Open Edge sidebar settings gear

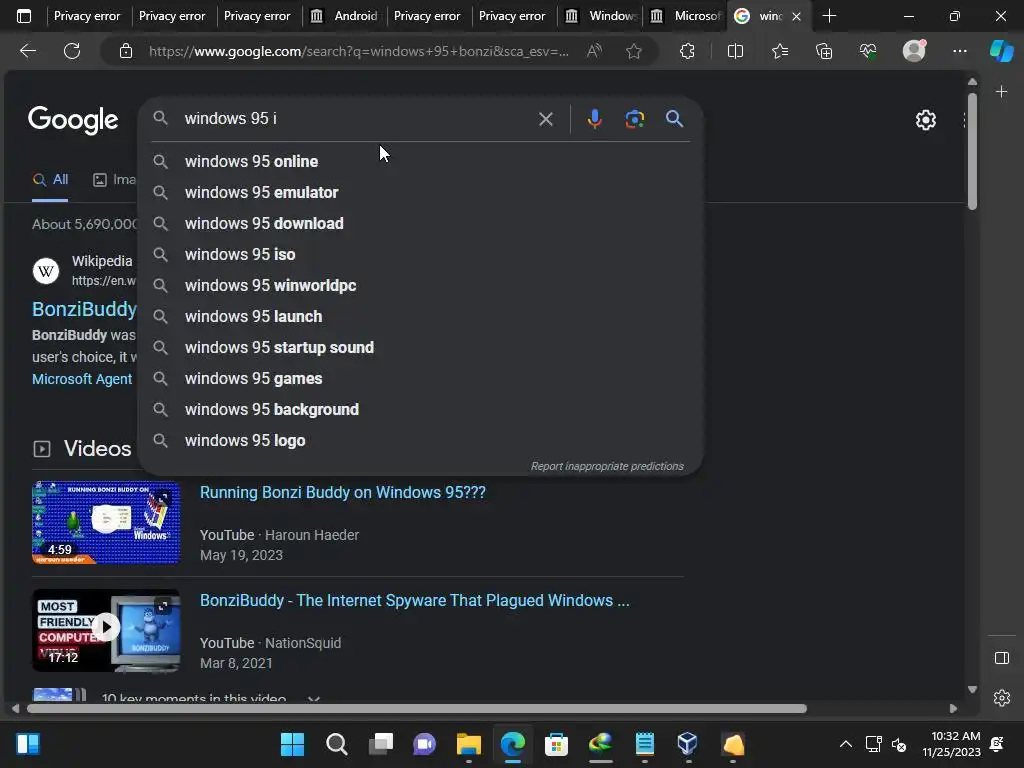tap(1002, 697)
